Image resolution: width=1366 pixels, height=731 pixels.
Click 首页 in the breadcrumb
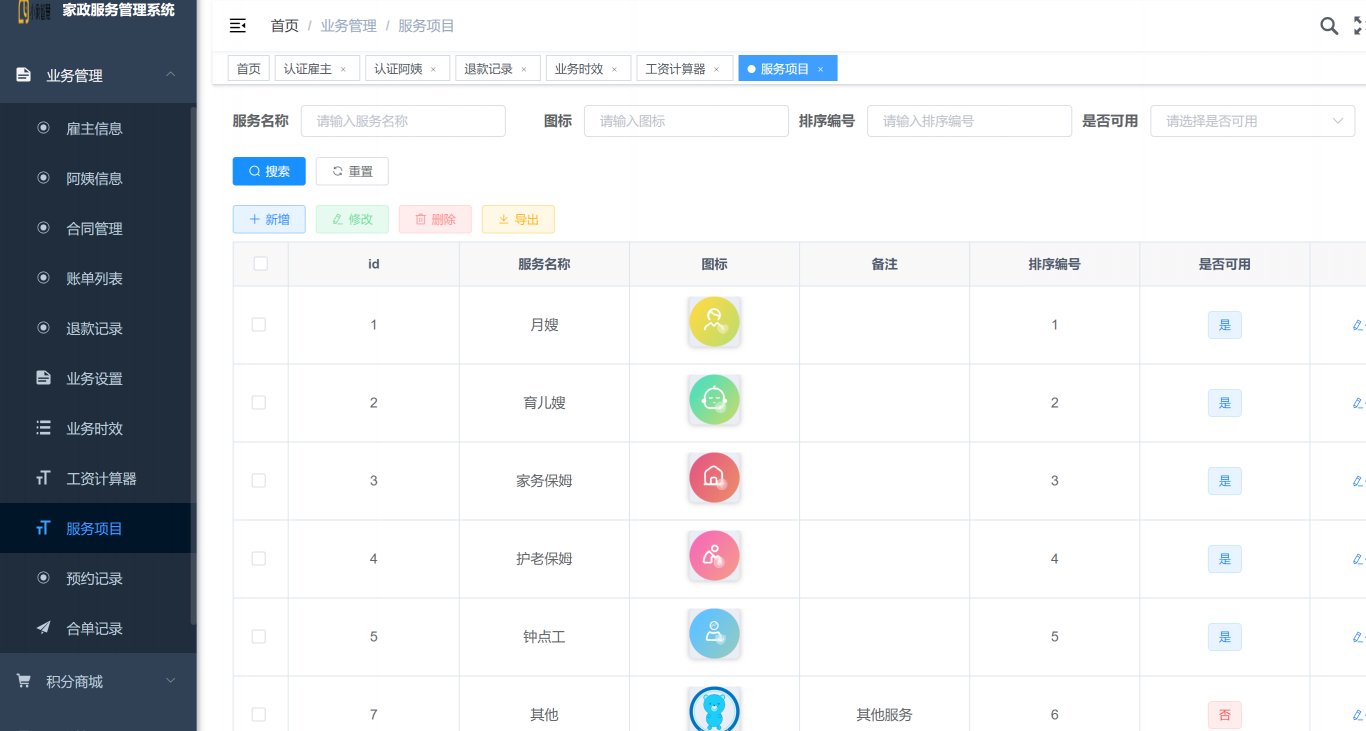tap(285, 26)
